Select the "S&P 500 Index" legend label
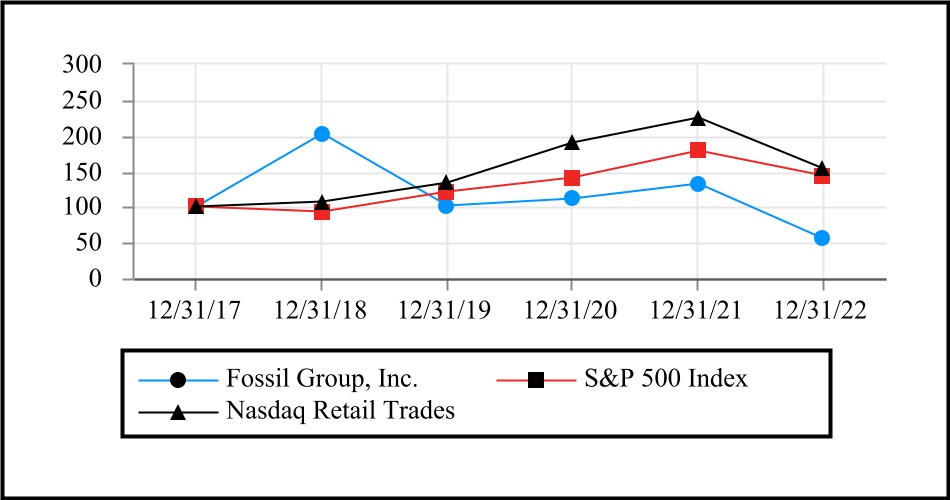950x500 pixels. point(664,380)
